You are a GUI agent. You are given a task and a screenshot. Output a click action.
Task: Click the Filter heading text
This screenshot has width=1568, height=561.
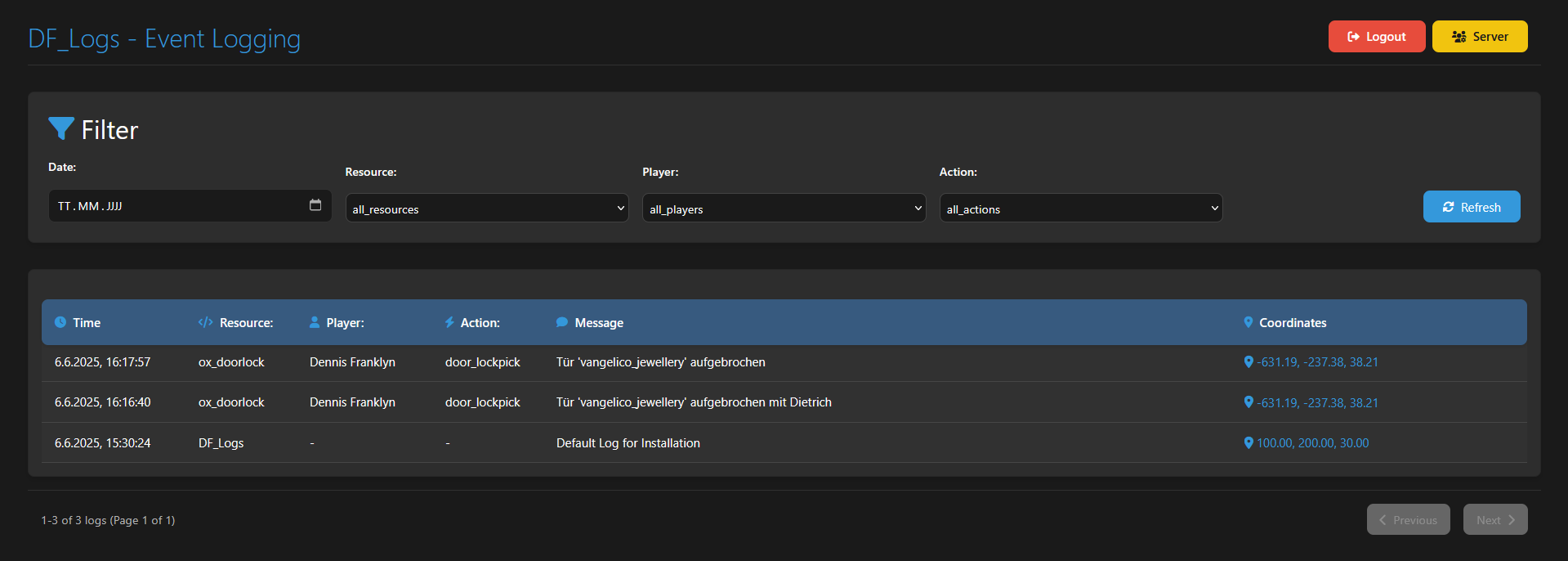click(109, 130)
